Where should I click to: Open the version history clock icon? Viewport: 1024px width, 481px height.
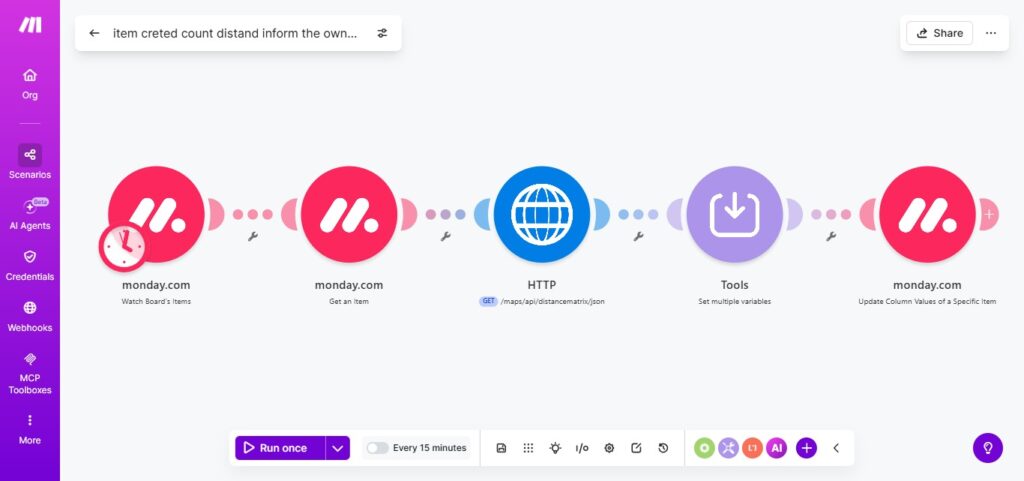pos(663,448)
